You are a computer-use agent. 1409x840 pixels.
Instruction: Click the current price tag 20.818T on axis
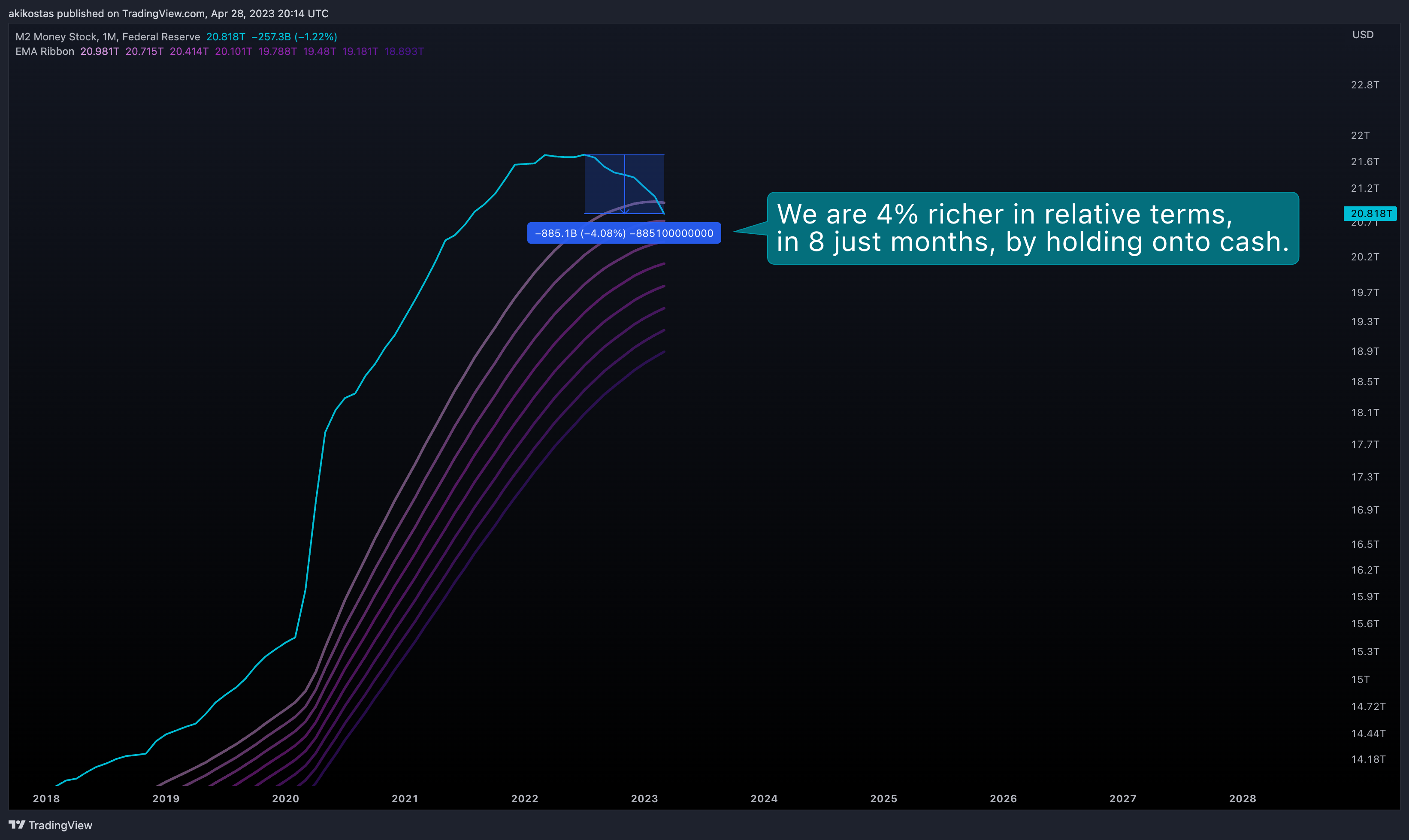tap(1370, 213)
